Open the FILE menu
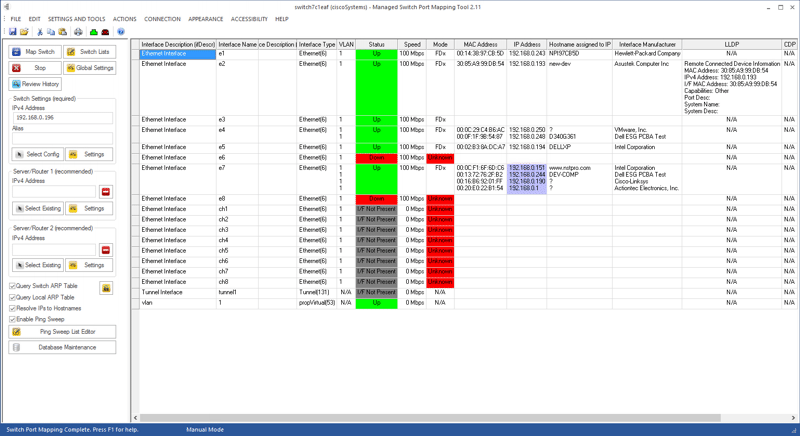The image size is (800, 436). click(16, 19)
